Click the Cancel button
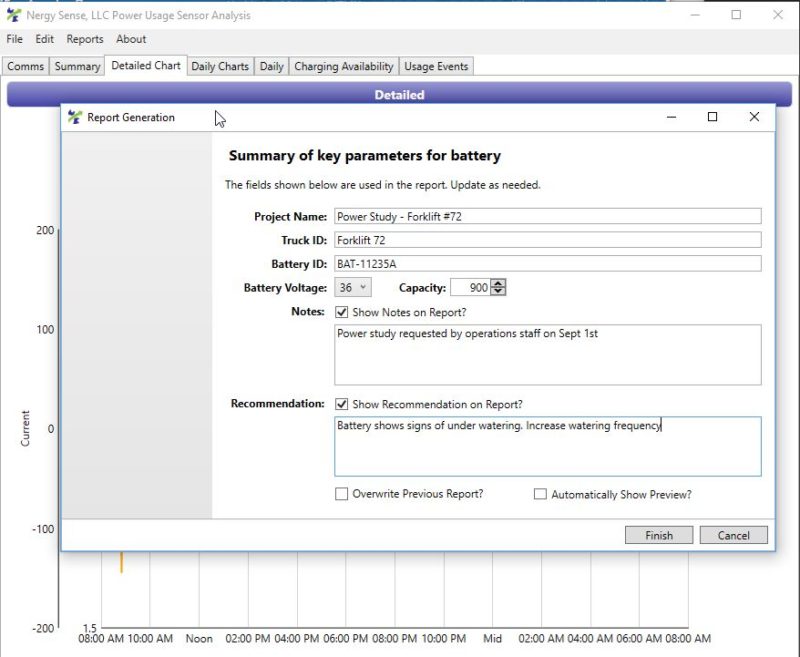The width and height of the screenshot is (800, 657). (x=733, y=535)
